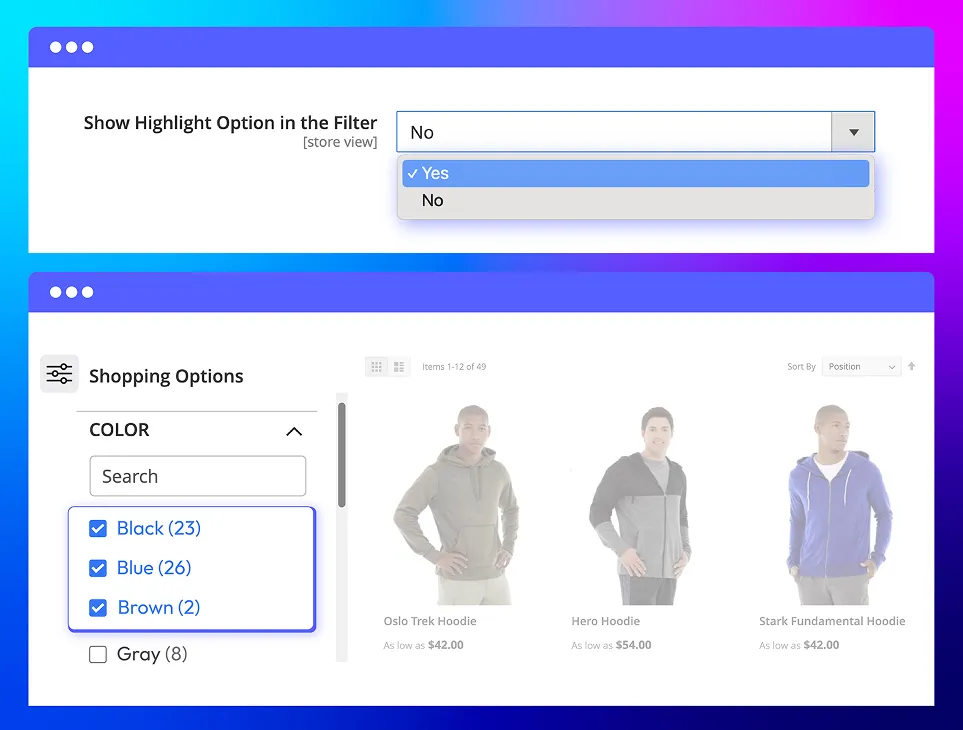Viewport: 963px width, 730px height.
Task: Open the Stark Fundamental Hoodie product link
Action: pos(832,621)
